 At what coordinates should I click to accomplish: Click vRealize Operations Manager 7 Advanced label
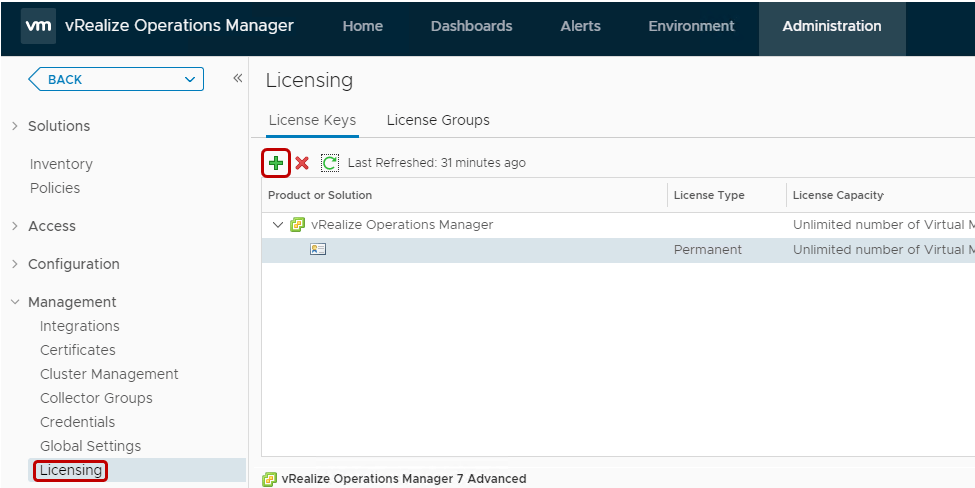tap(404, 479)
